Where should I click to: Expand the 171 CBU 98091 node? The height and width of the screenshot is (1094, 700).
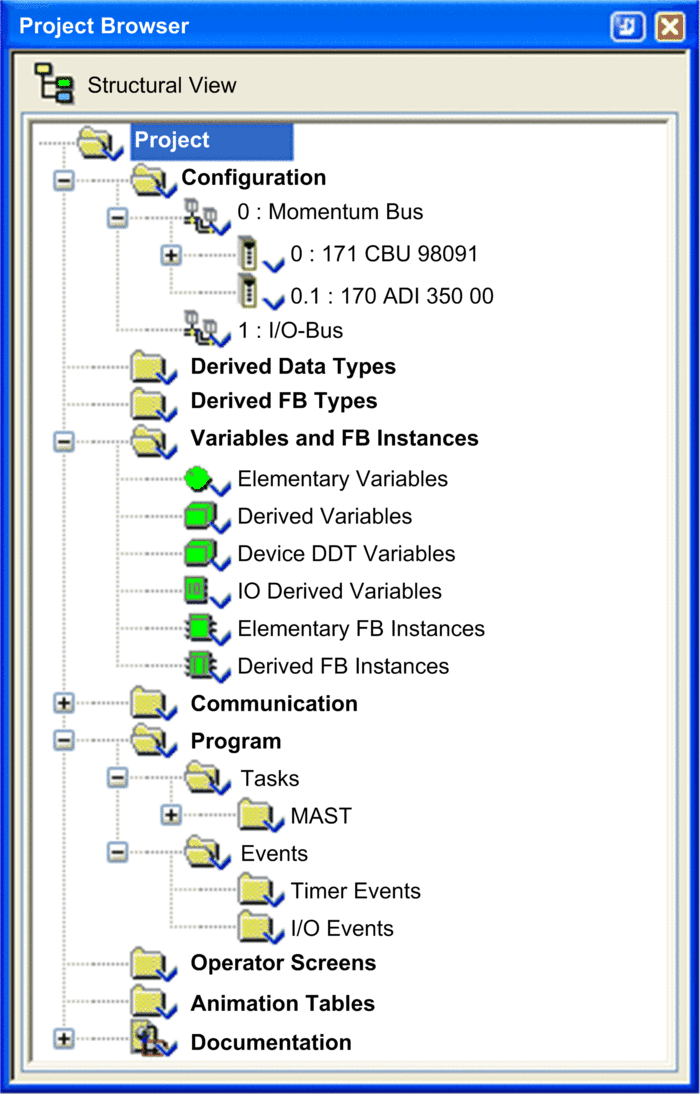click(170, 255)
